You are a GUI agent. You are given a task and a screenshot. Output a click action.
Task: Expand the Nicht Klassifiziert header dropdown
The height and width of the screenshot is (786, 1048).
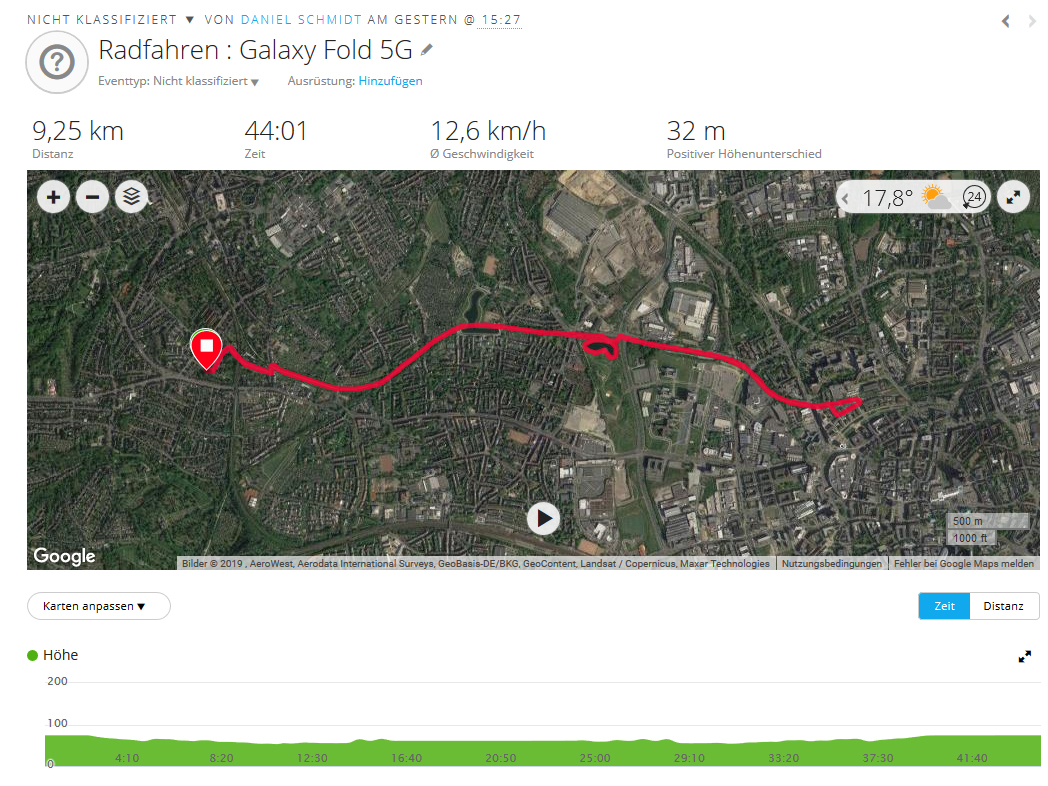(189, 20)
